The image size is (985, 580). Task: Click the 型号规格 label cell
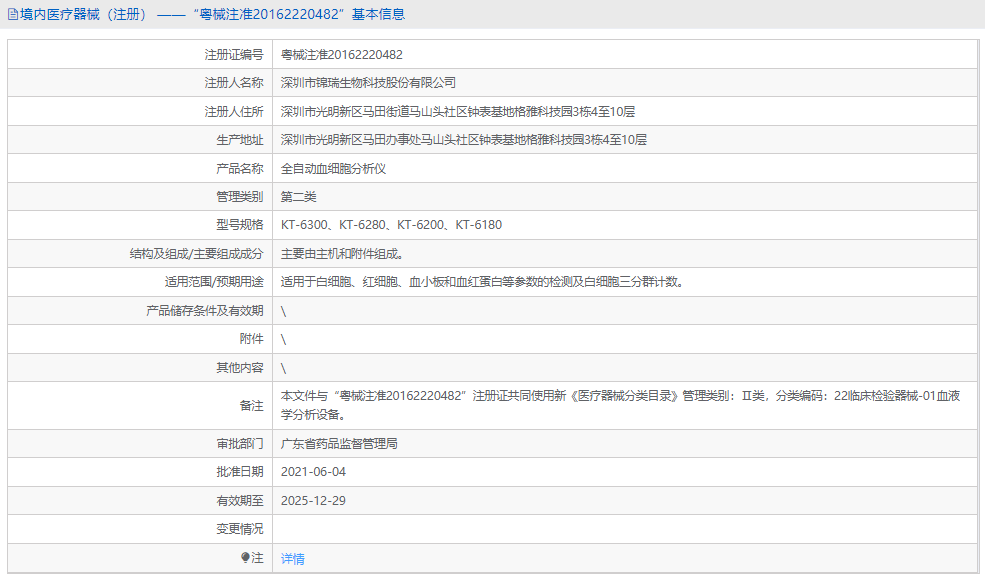[x=140, y=225]
